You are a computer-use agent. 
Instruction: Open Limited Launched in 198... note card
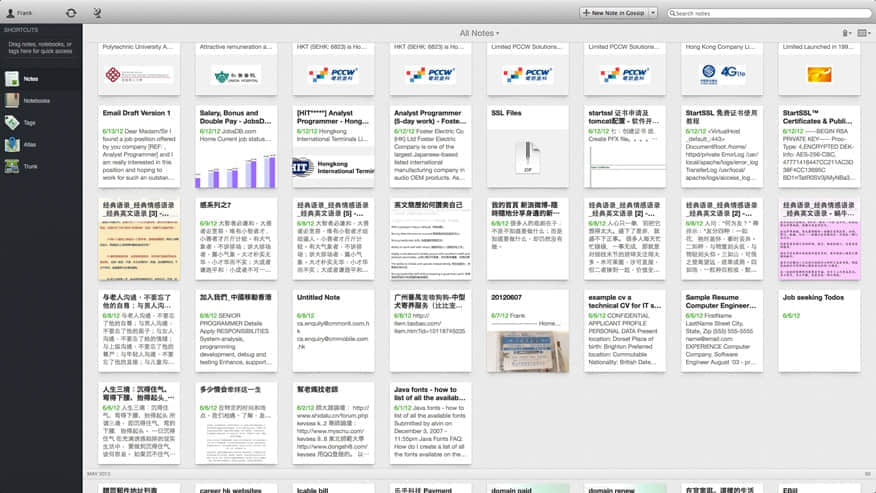pyautogui.click(x=820, y=68)
